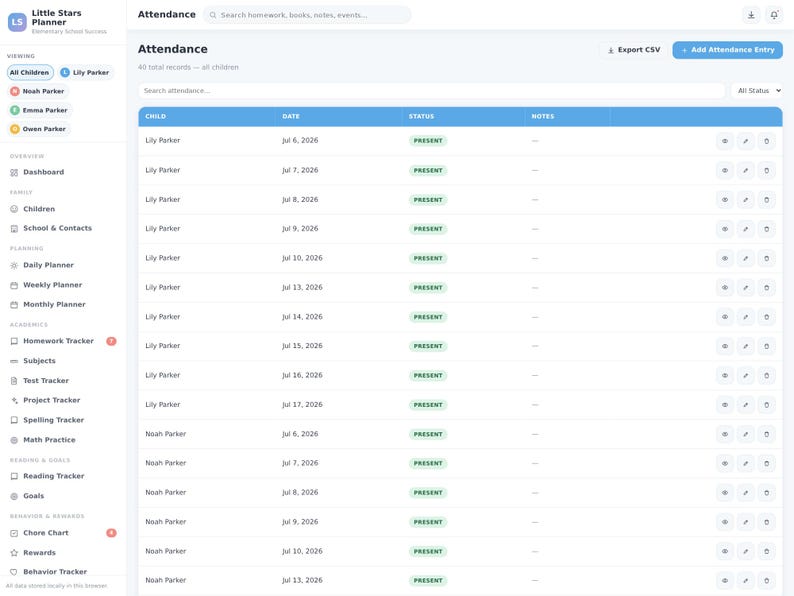View Noah Parker Jul 8, 2026 record
This screenshot has width=794, height=596.
point(725,493)
